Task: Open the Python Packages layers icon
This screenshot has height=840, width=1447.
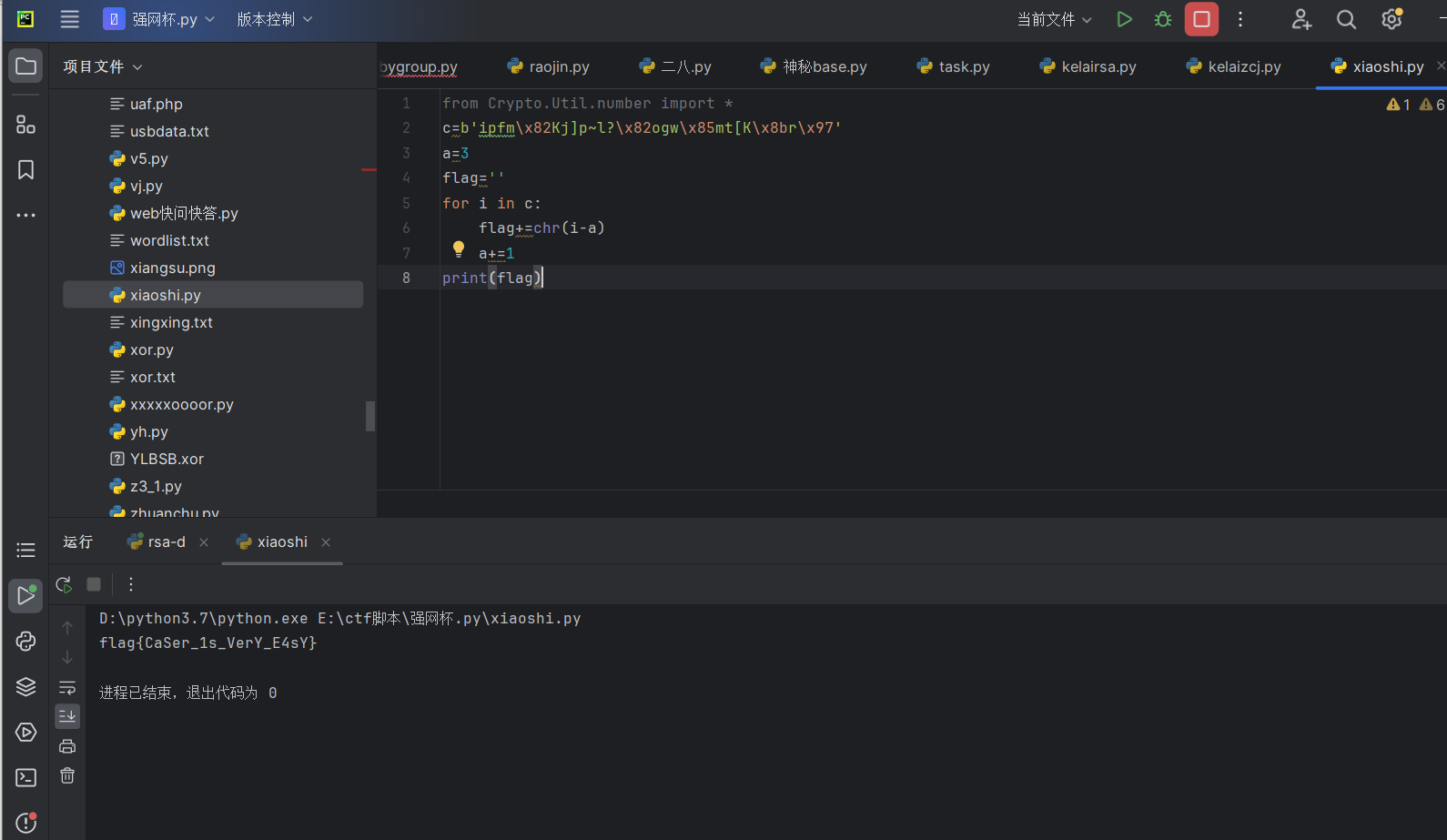Action: (x=25, y=687)
